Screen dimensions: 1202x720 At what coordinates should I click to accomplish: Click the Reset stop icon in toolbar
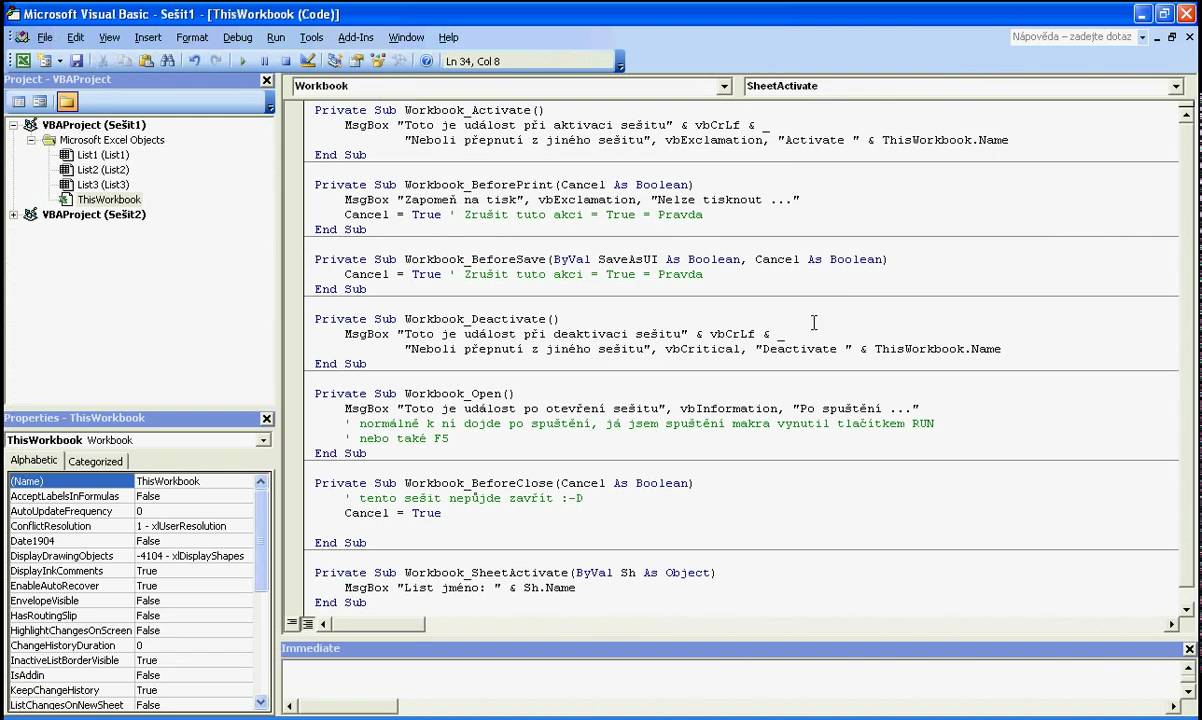pos(285,61)
